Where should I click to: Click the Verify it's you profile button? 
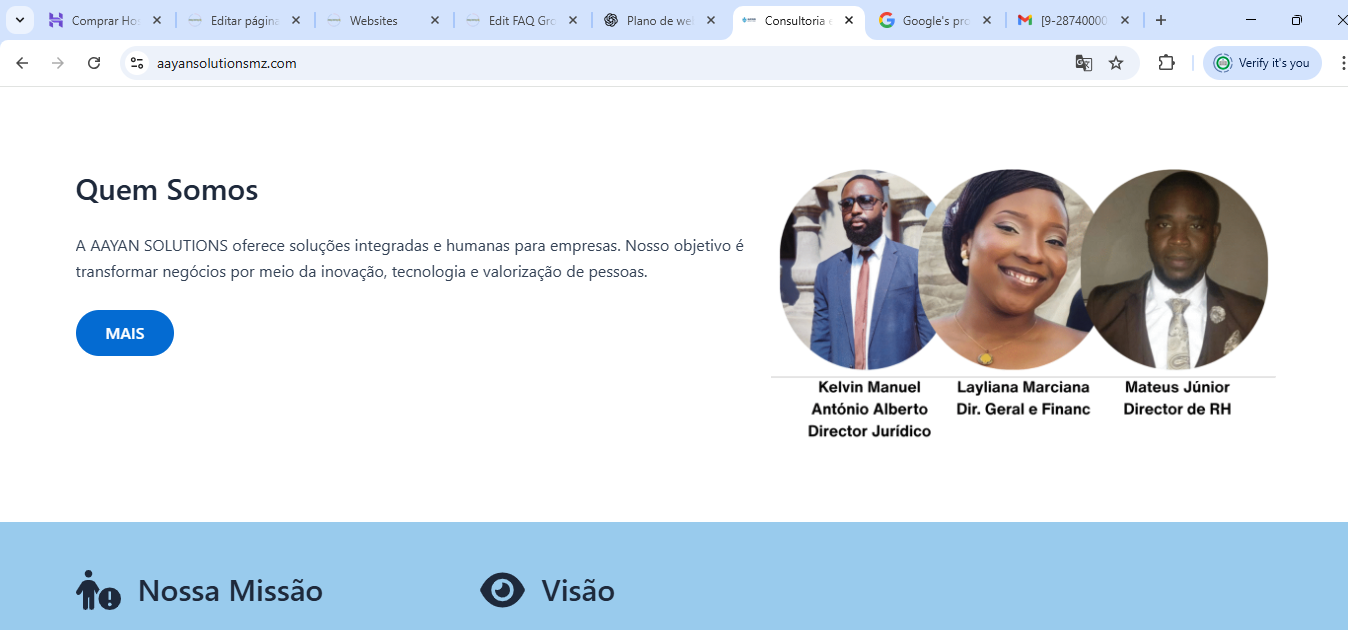(x=1262, y=63)
